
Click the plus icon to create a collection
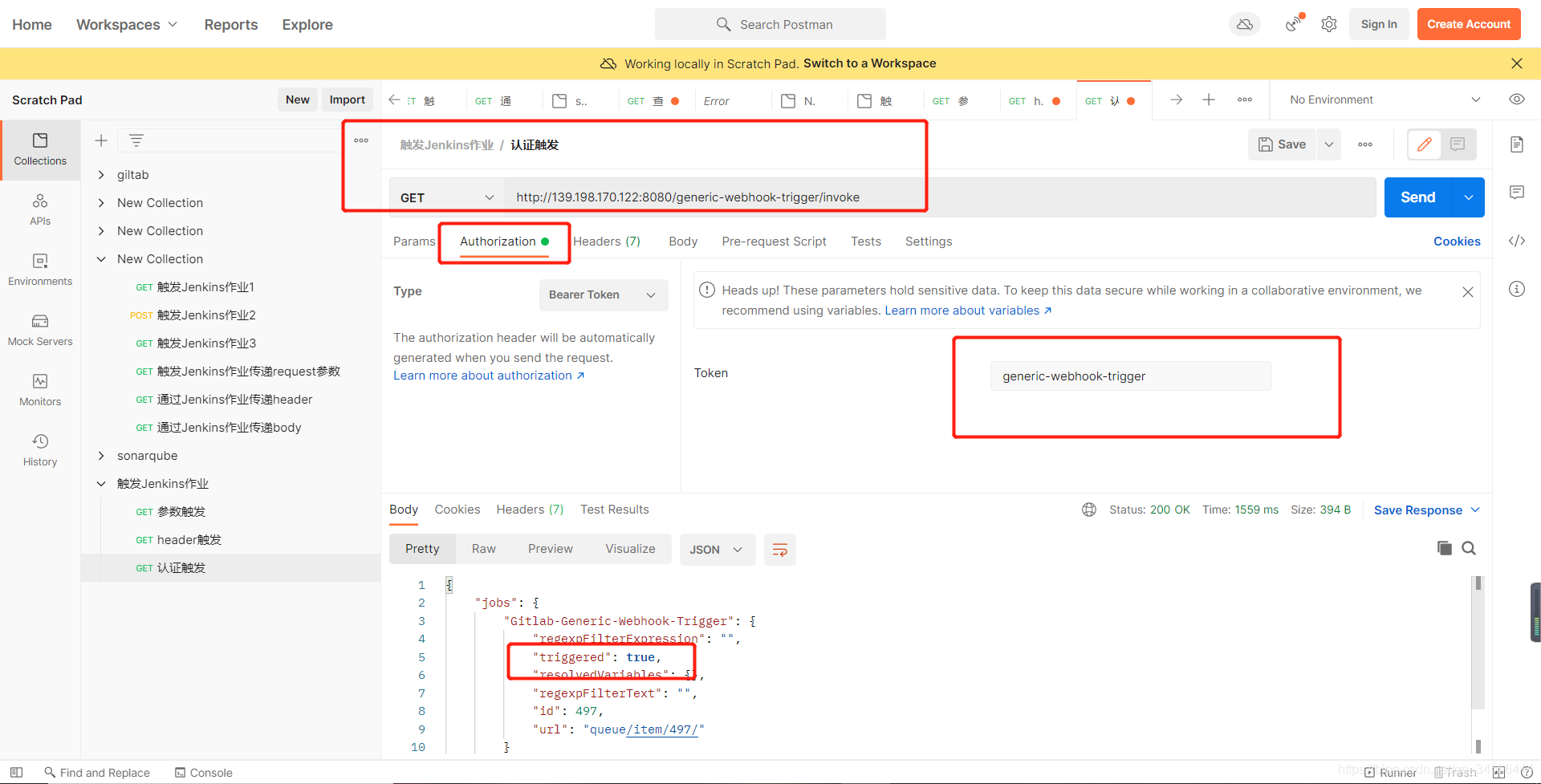101,140
